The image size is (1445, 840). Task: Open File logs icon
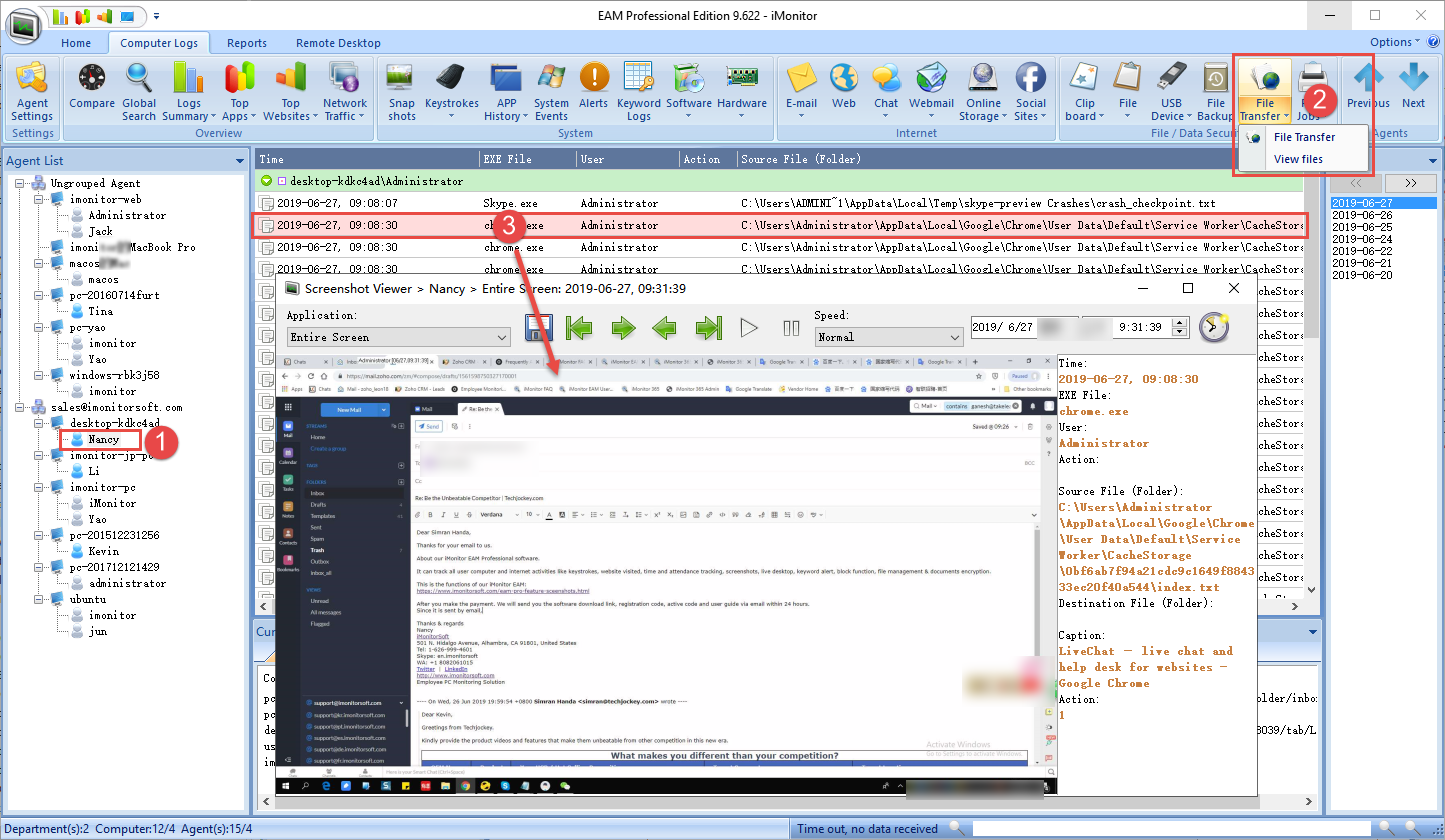coord(1128,91)
